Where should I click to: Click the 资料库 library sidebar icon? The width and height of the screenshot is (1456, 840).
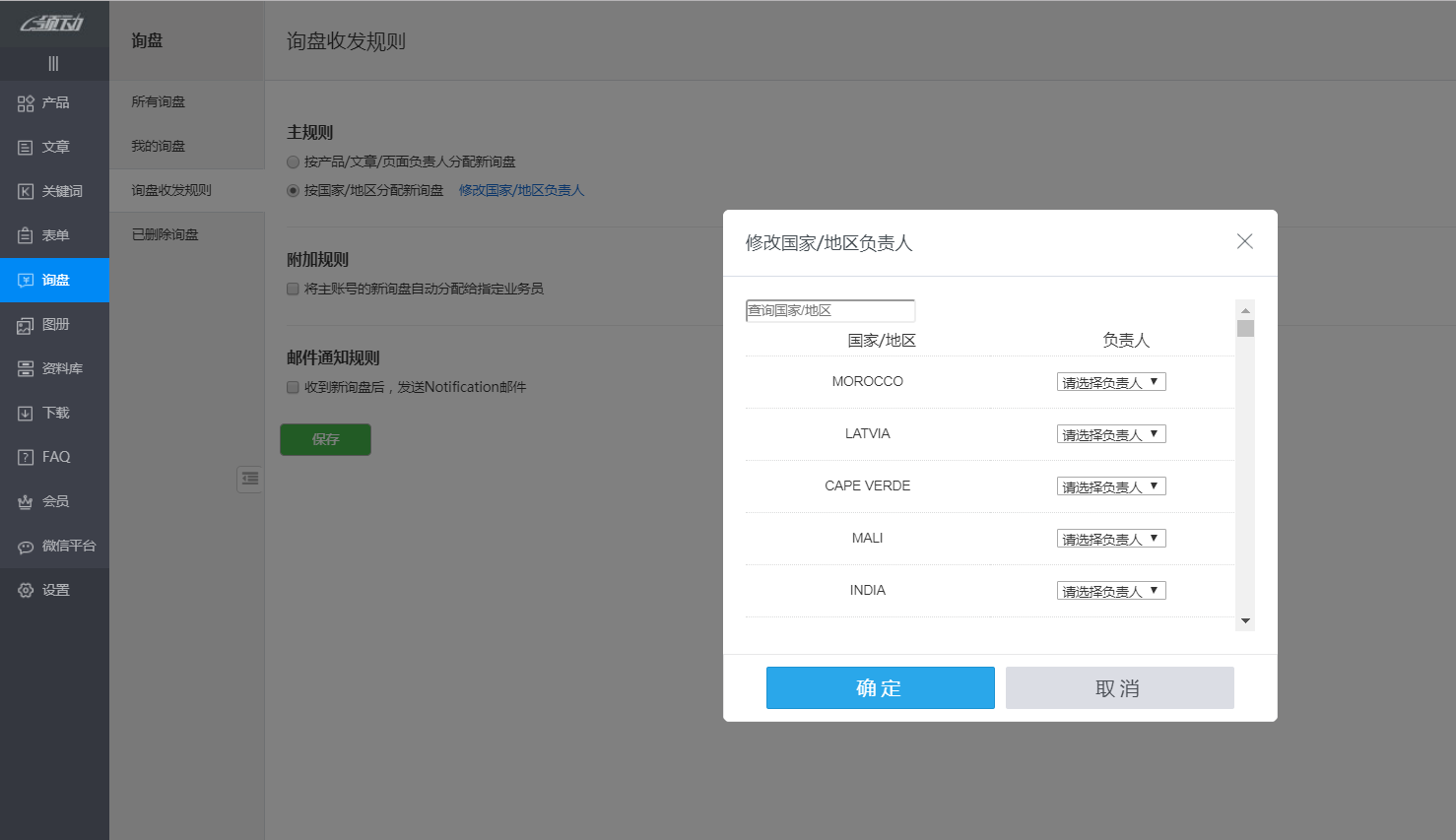26,369
